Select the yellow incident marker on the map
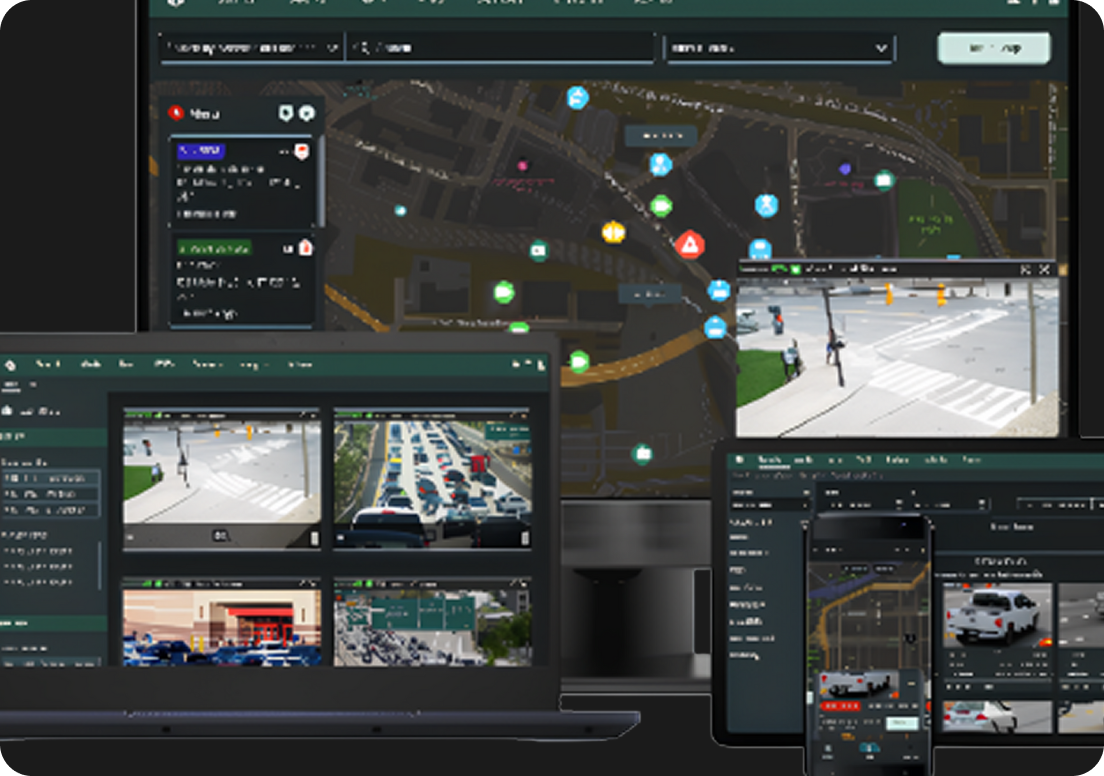 click(613, 232)
